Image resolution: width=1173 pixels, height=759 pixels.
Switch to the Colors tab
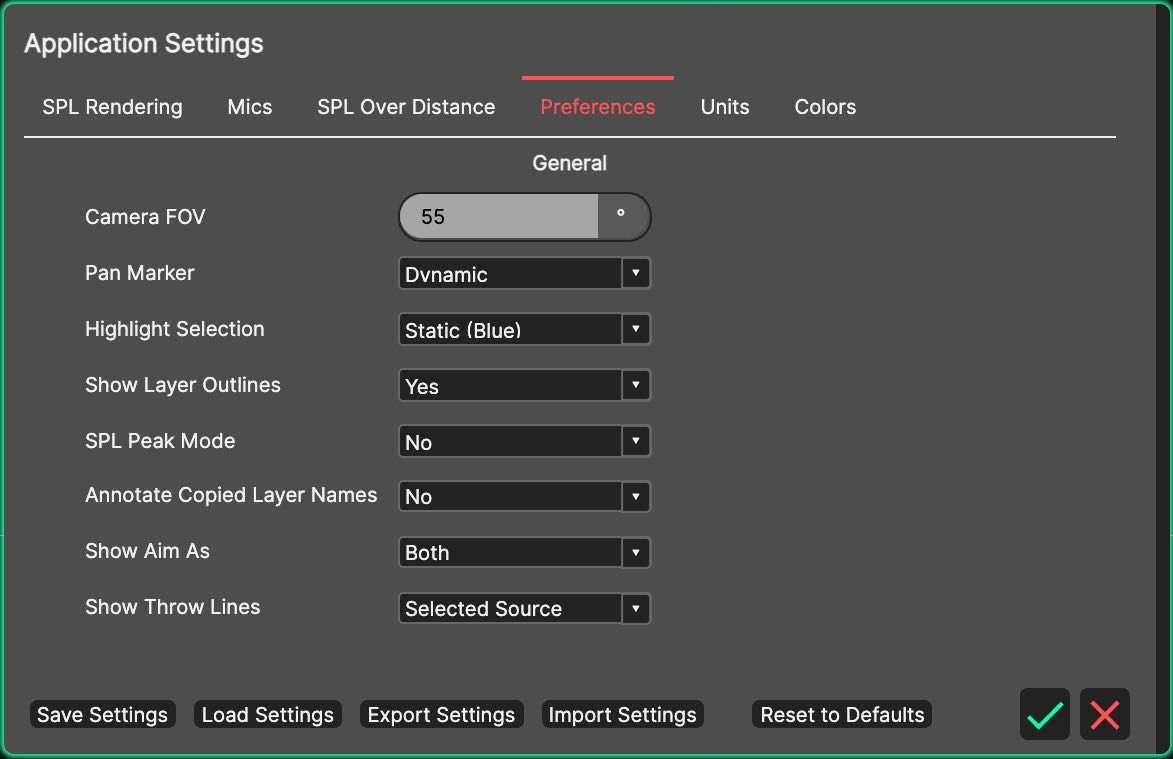pos(825,107)
